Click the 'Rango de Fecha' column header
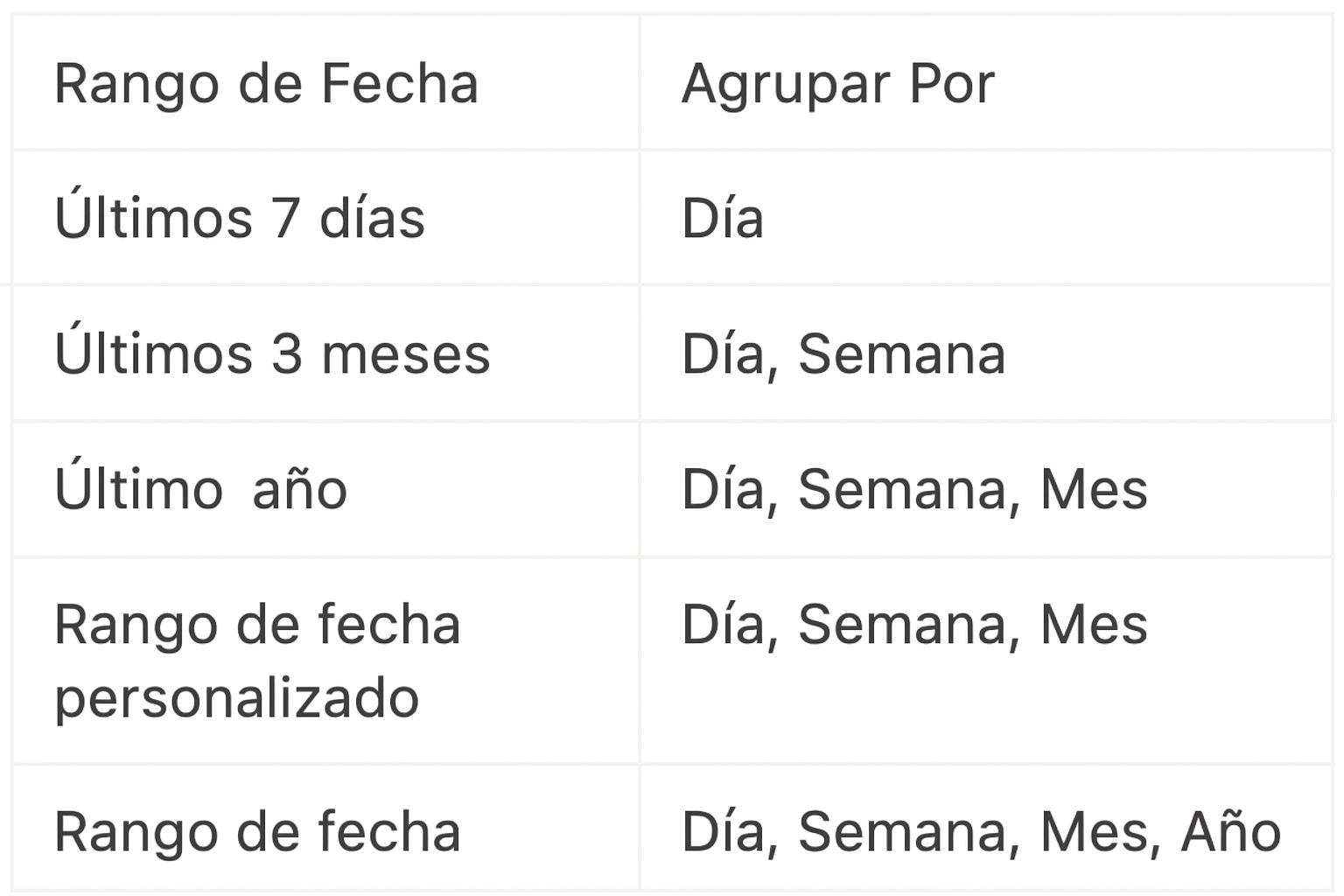The height and width of the screenshot is (896, 1344). click(326, 84)
